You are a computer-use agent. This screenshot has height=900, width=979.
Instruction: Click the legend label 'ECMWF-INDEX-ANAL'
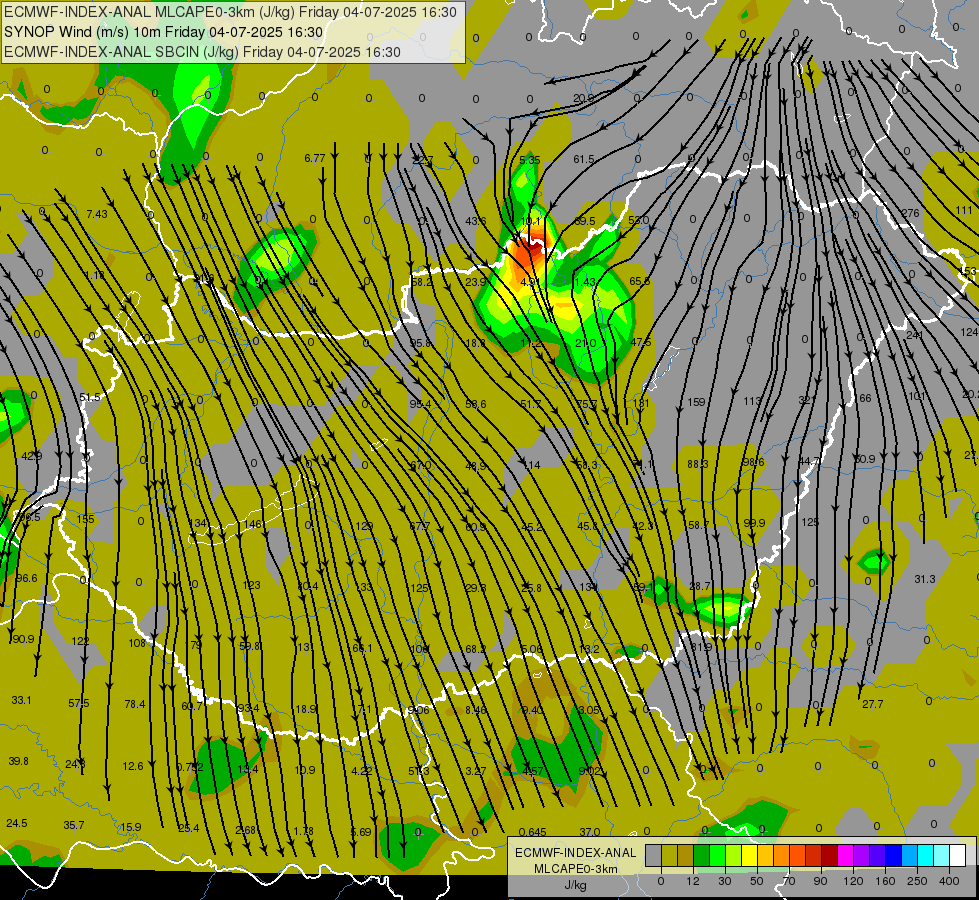click(575, 853)
